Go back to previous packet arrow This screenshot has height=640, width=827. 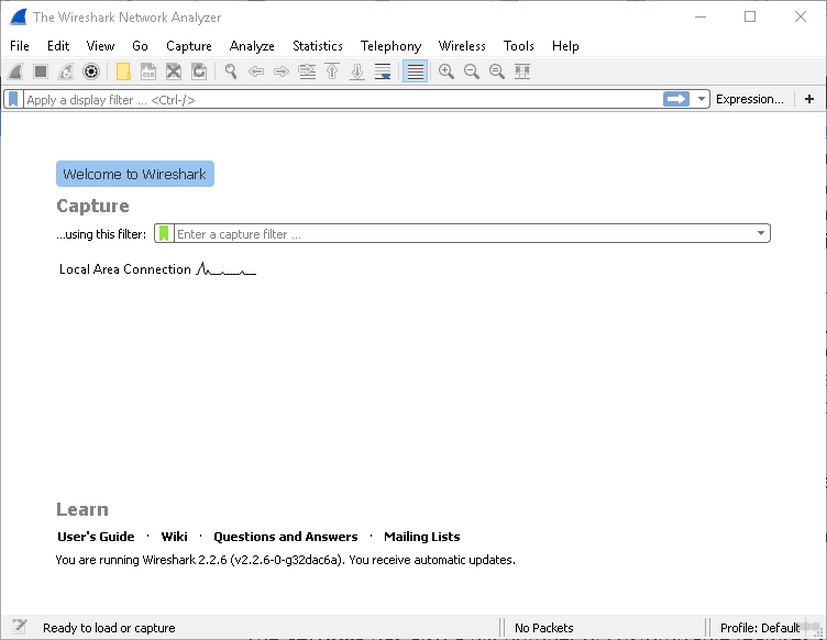pyautogui.click(x=256, y=71)
